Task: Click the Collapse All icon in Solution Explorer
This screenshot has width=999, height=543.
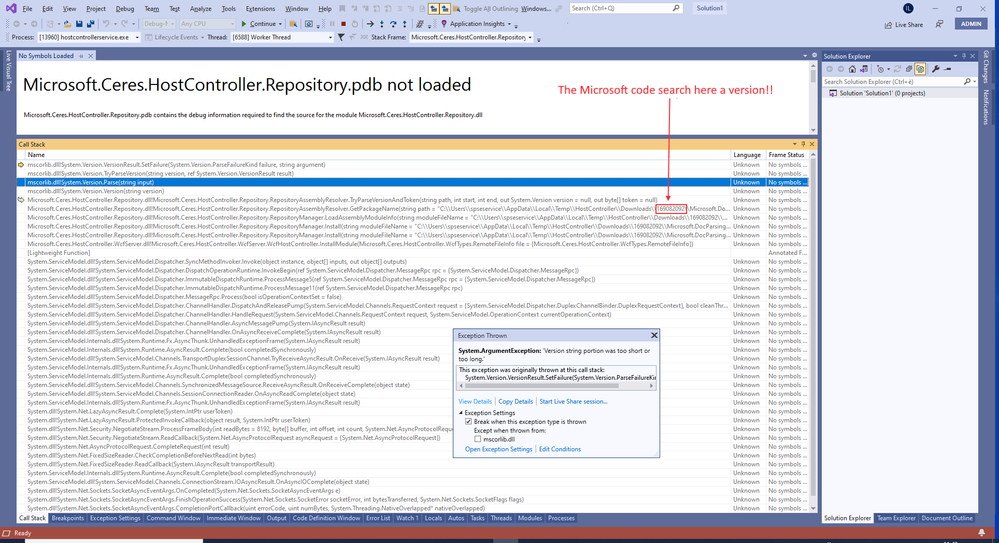Action: (x=909, y=69)
